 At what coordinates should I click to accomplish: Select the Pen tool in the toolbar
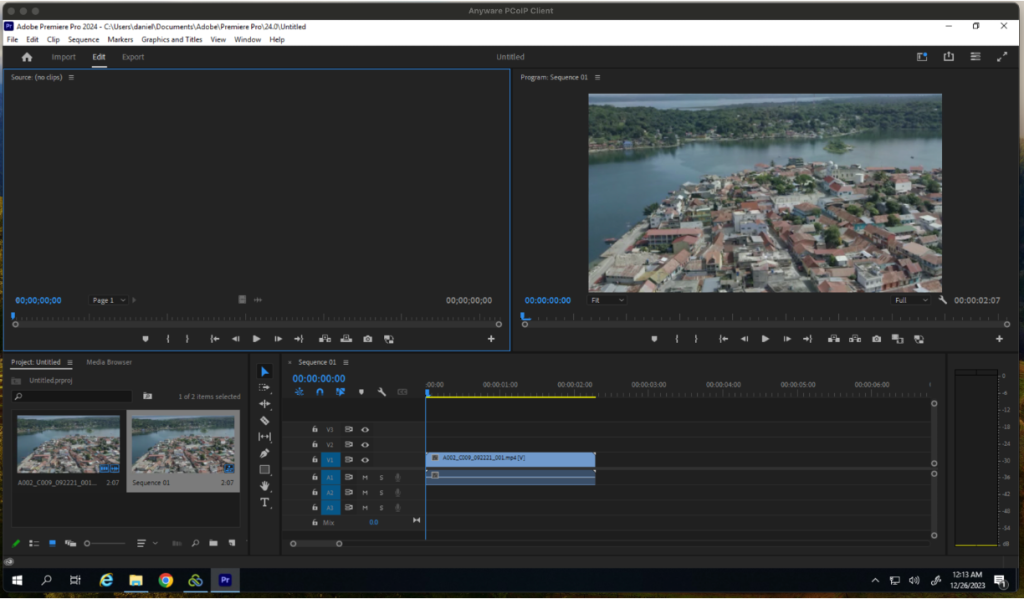click(265, 453)
